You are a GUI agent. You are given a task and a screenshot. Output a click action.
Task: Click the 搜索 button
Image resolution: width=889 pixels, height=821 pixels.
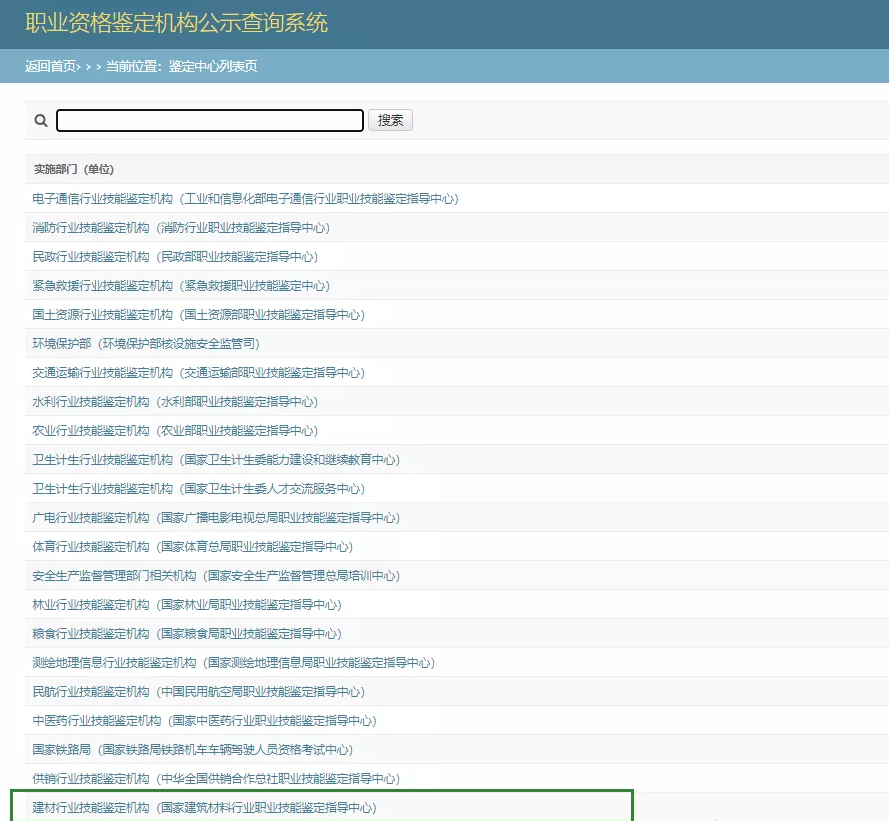tap(390, 120)
